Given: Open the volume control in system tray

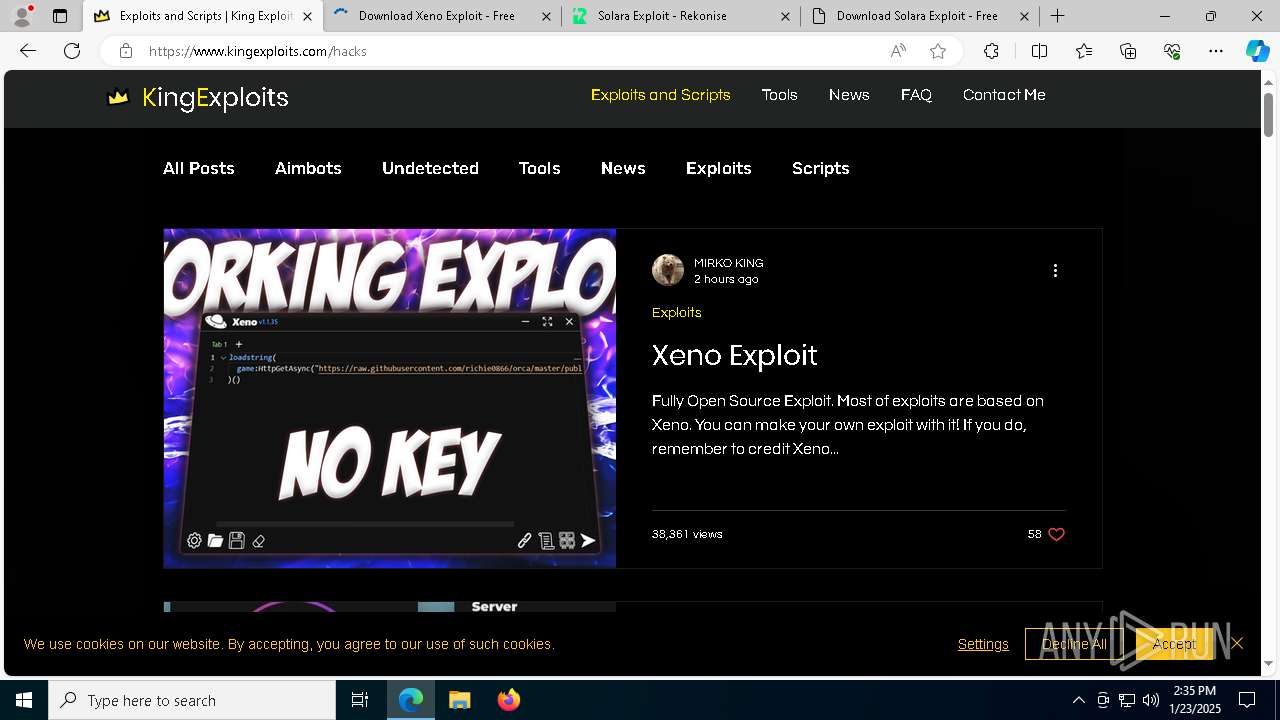Looking at the screenshot, I should [x=1151, y=700].
